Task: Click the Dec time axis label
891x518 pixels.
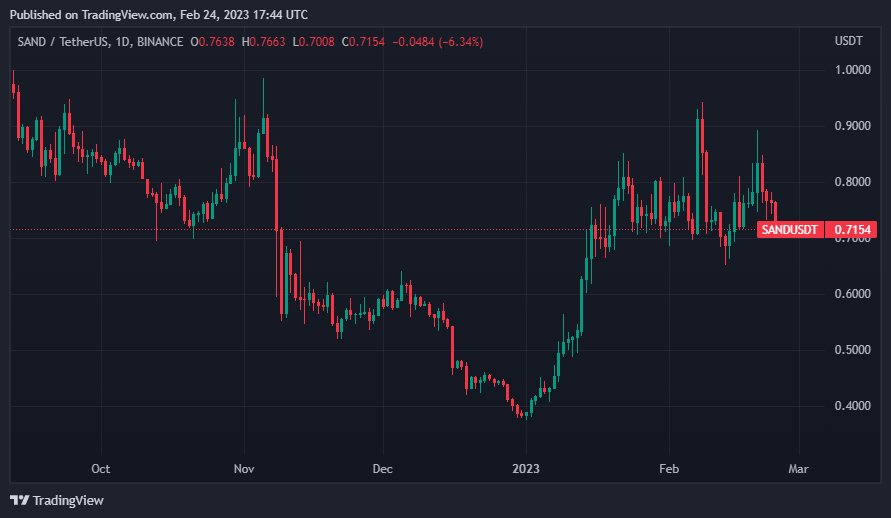Action: point(382,469)
